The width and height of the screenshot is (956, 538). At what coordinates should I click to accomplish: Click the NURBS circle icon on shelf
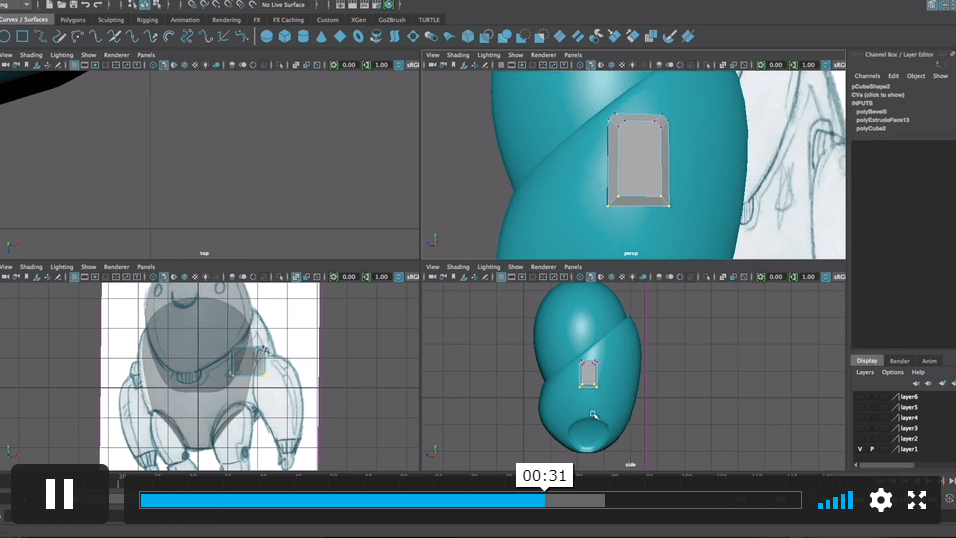click(x=4, y=37)
